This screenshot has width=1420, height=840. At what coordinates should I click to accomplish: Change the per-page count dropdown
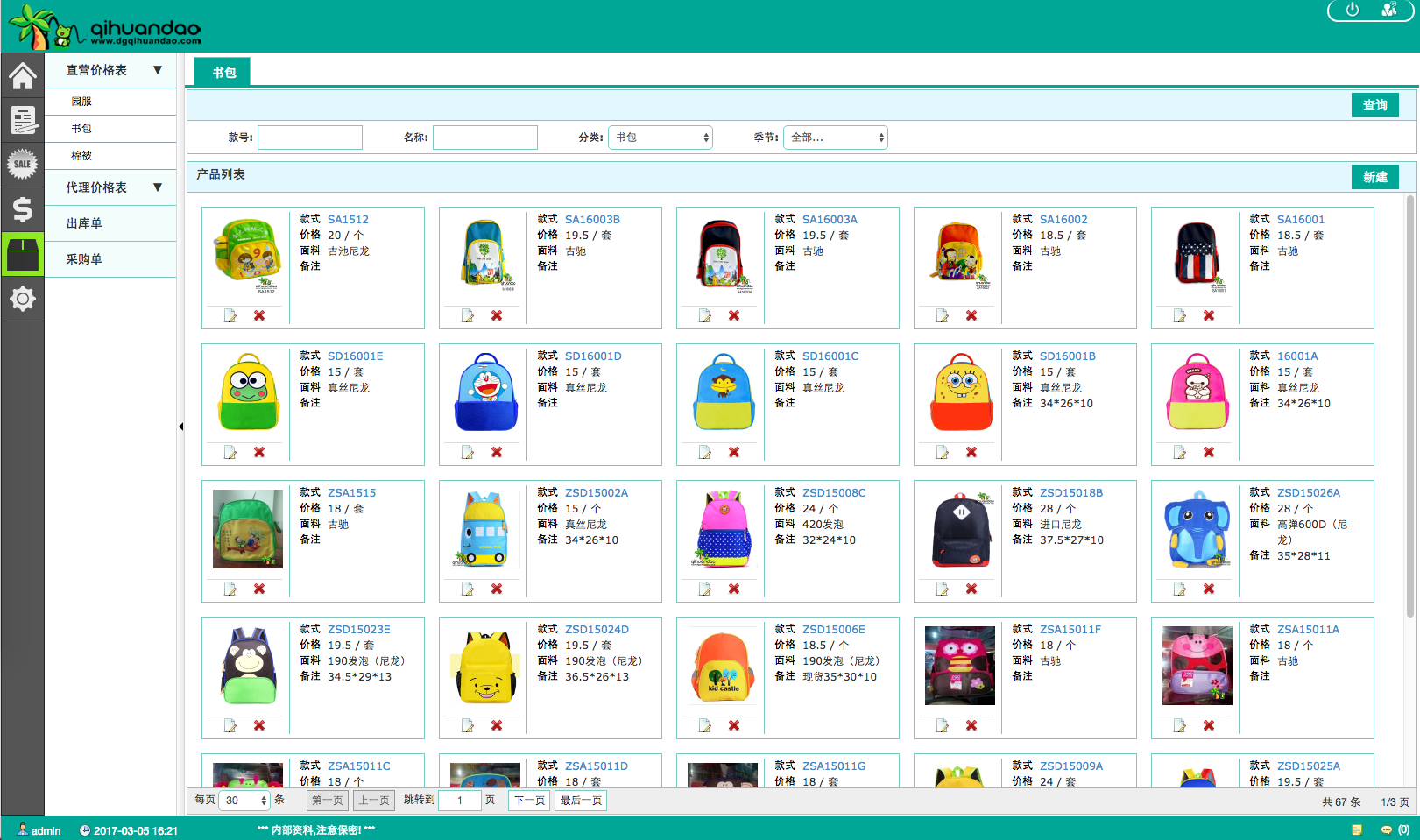click(244, 801)
